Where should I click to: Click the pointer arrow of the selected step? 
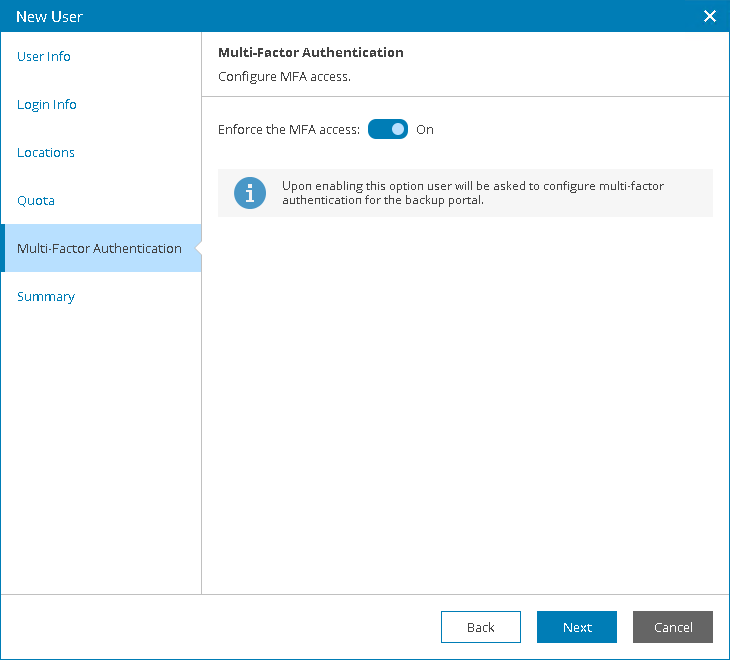pos(196,248)
